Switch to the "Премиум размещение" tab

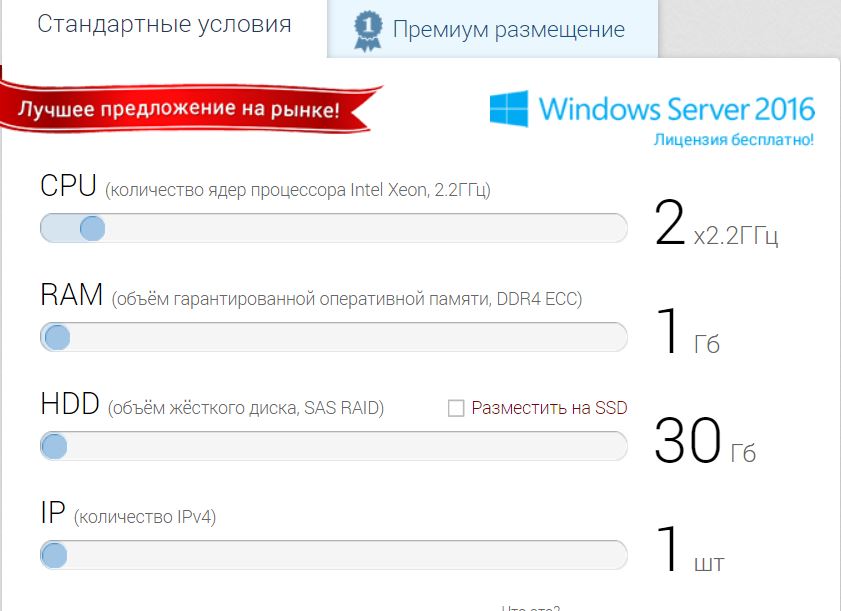[492, 29]
